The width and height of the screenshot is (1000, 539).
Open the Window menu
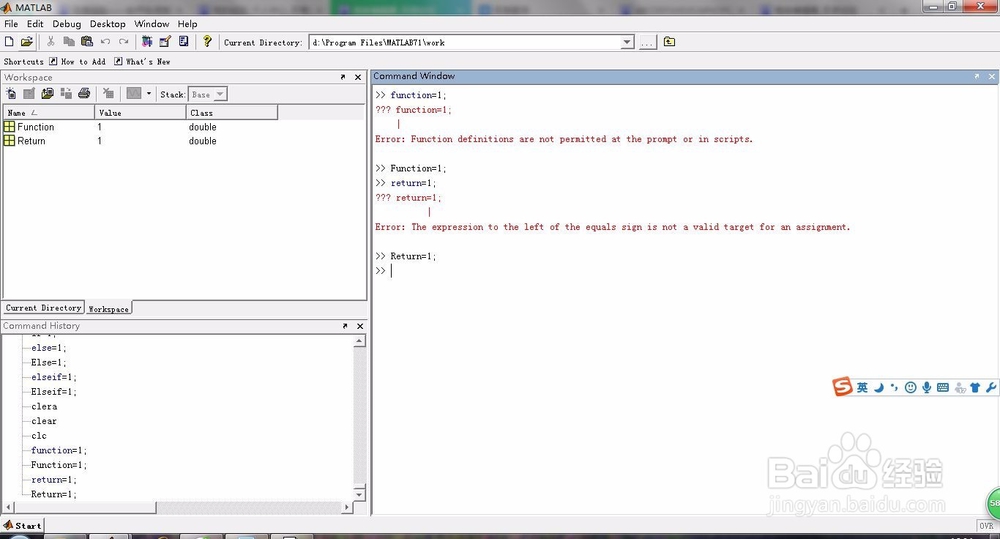[151, 24]
